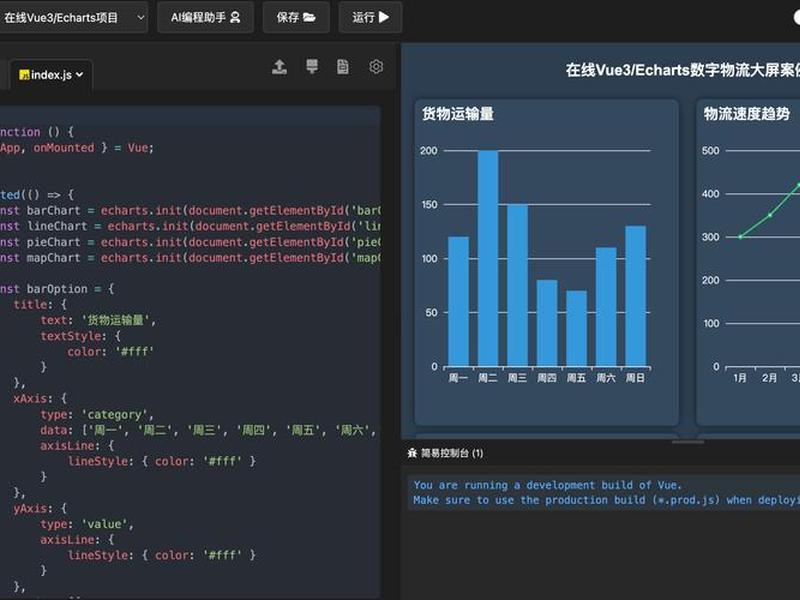Click the format brush icon in editor toolbar
This screenshot has width=800, height=600.
pos(312,66)
